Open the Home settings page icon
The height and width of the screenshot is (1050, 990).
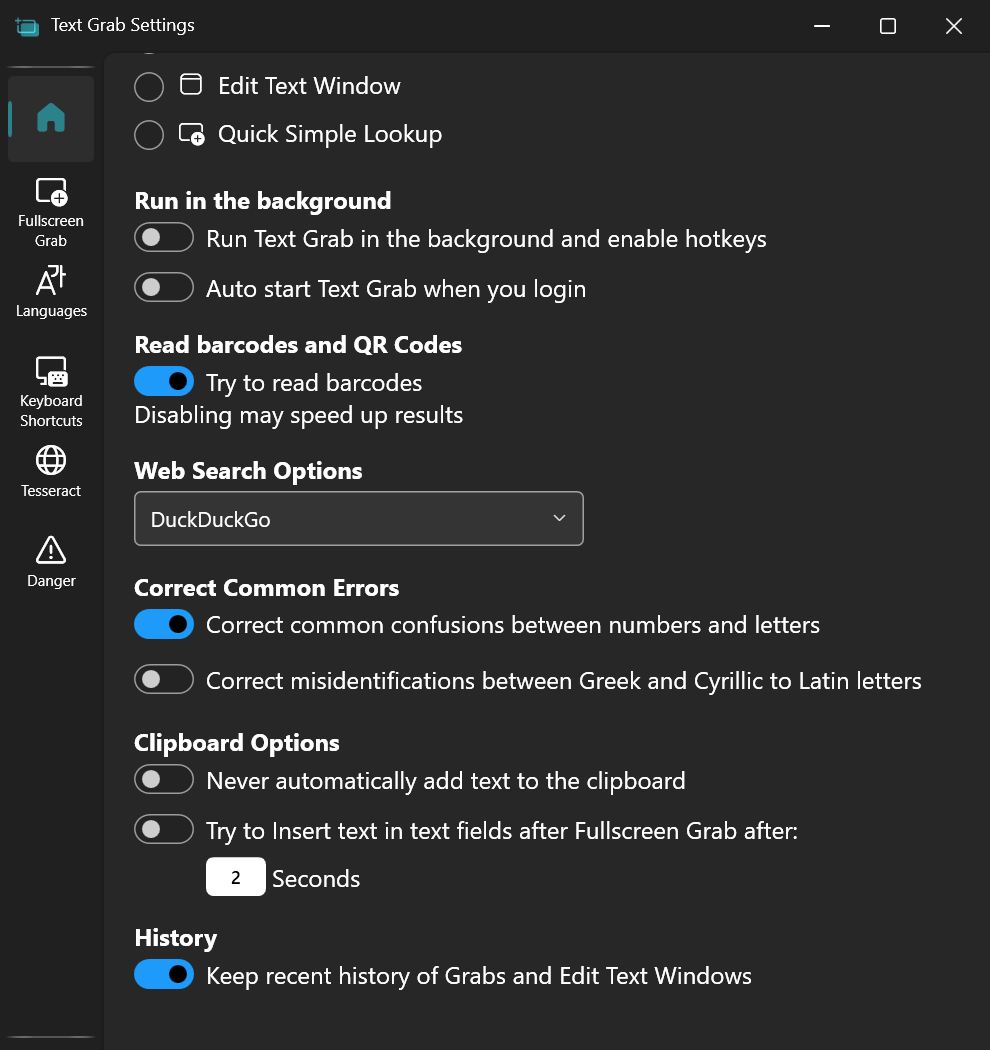(51, 119)
